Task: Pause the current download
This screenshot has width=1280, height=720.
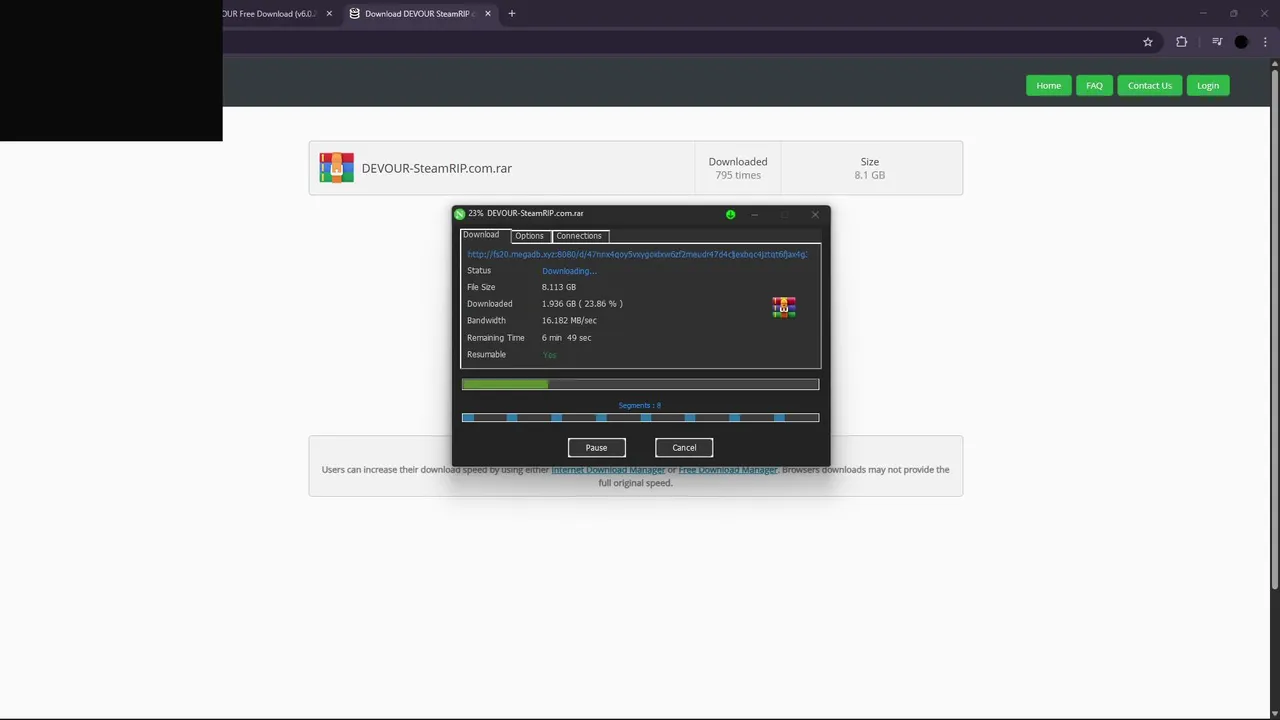Action: [596, 447]
